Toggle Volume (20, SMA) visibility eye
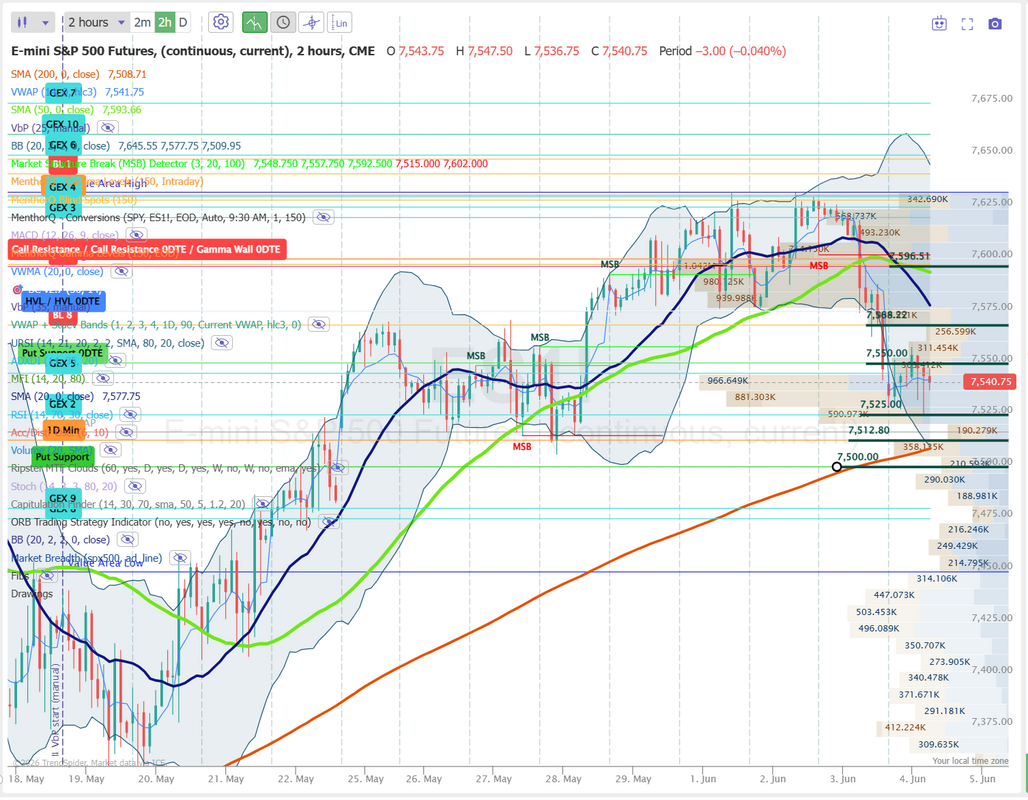 (110, 450)
